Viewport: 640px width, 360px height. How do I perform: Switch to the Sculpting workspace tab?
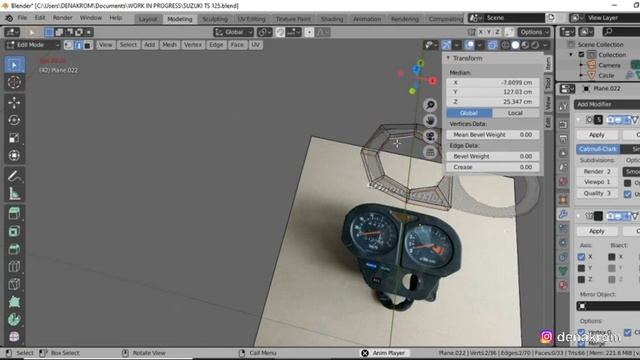point(215,19)
